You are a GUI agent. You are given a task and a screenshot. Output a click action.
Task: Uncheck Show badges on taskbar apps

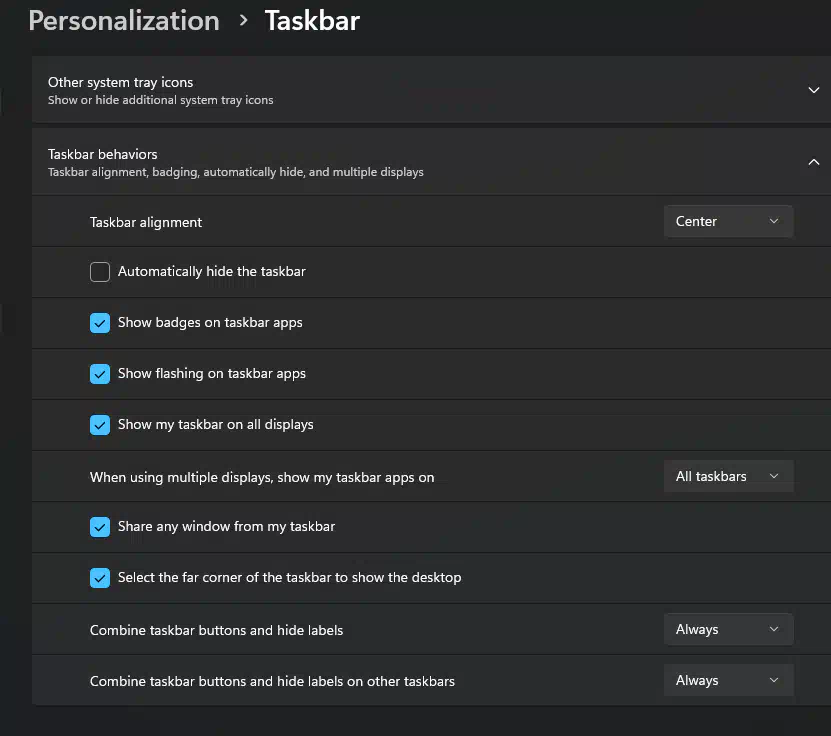click(x=100, y=323)
